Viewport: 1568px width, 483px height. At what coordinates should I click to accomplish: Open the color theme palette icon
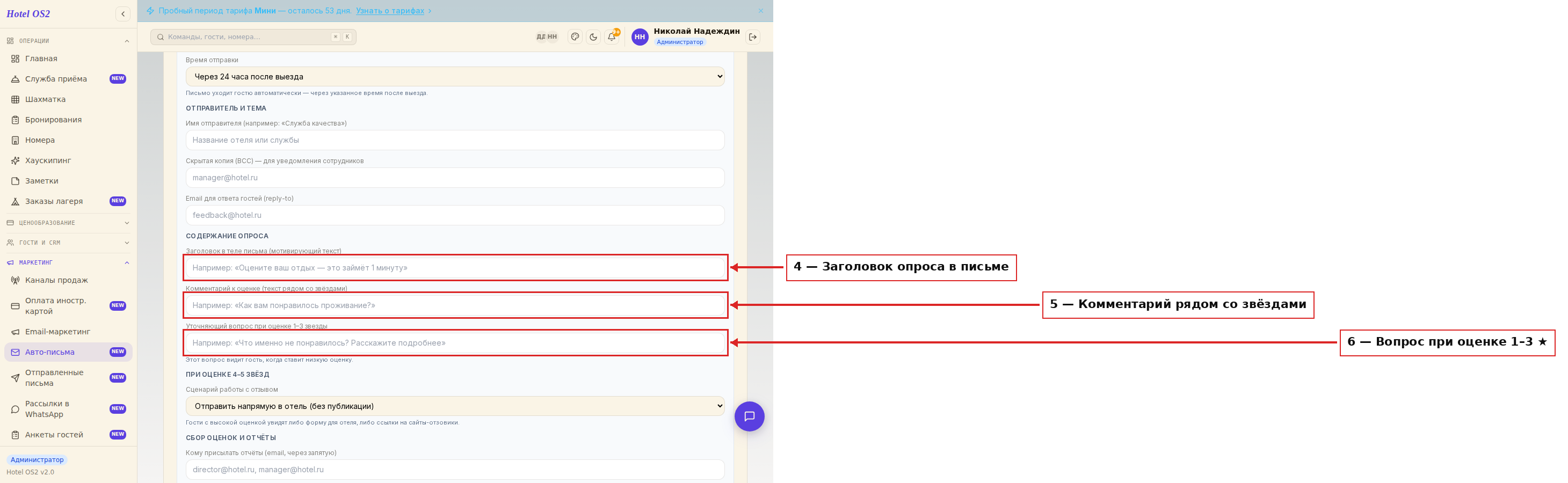575,37
